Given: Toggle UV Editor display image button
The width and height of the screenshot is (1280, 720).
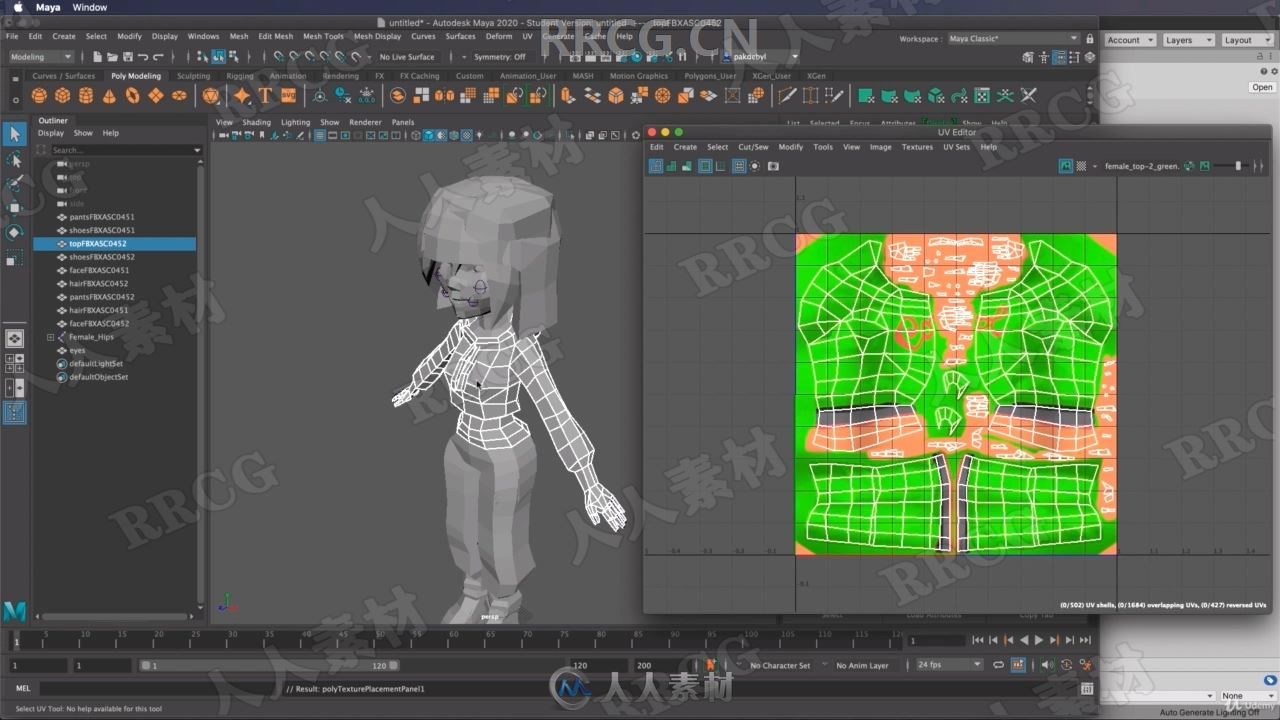Looking at the screenshot, I should [x=1066, y=166].
